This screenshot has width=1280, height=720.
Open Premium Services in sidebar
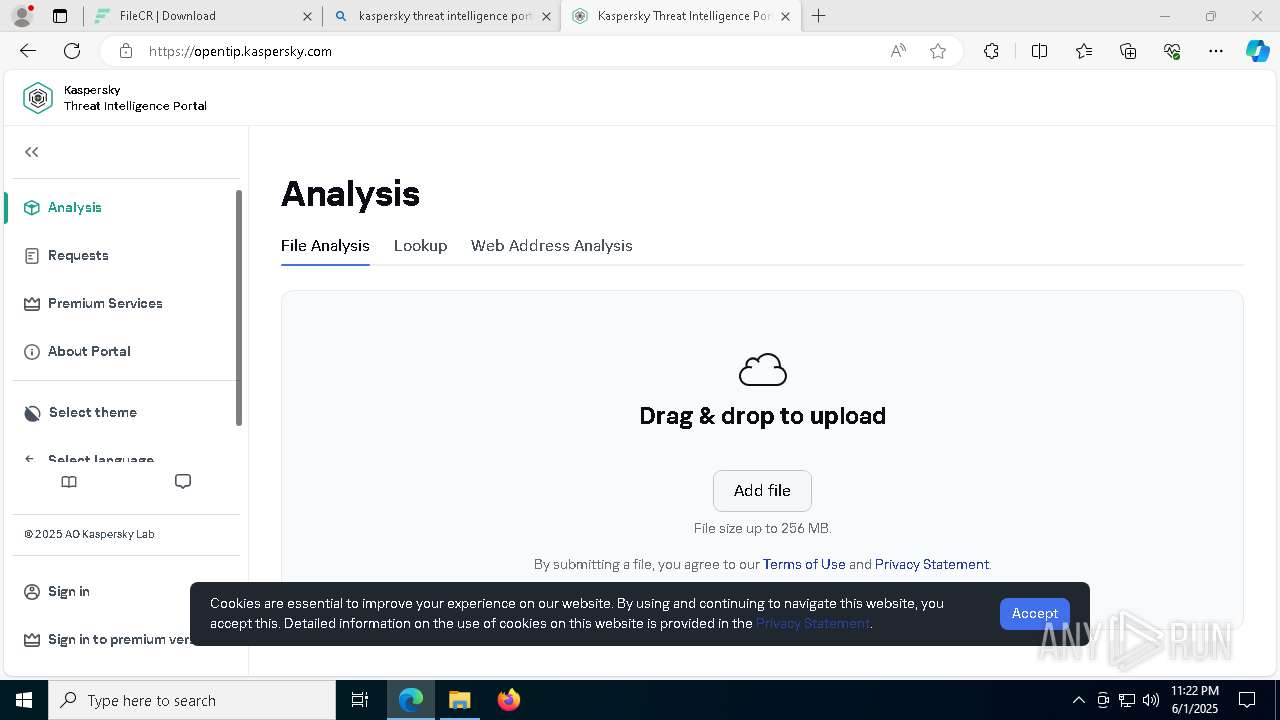point(105,303)
